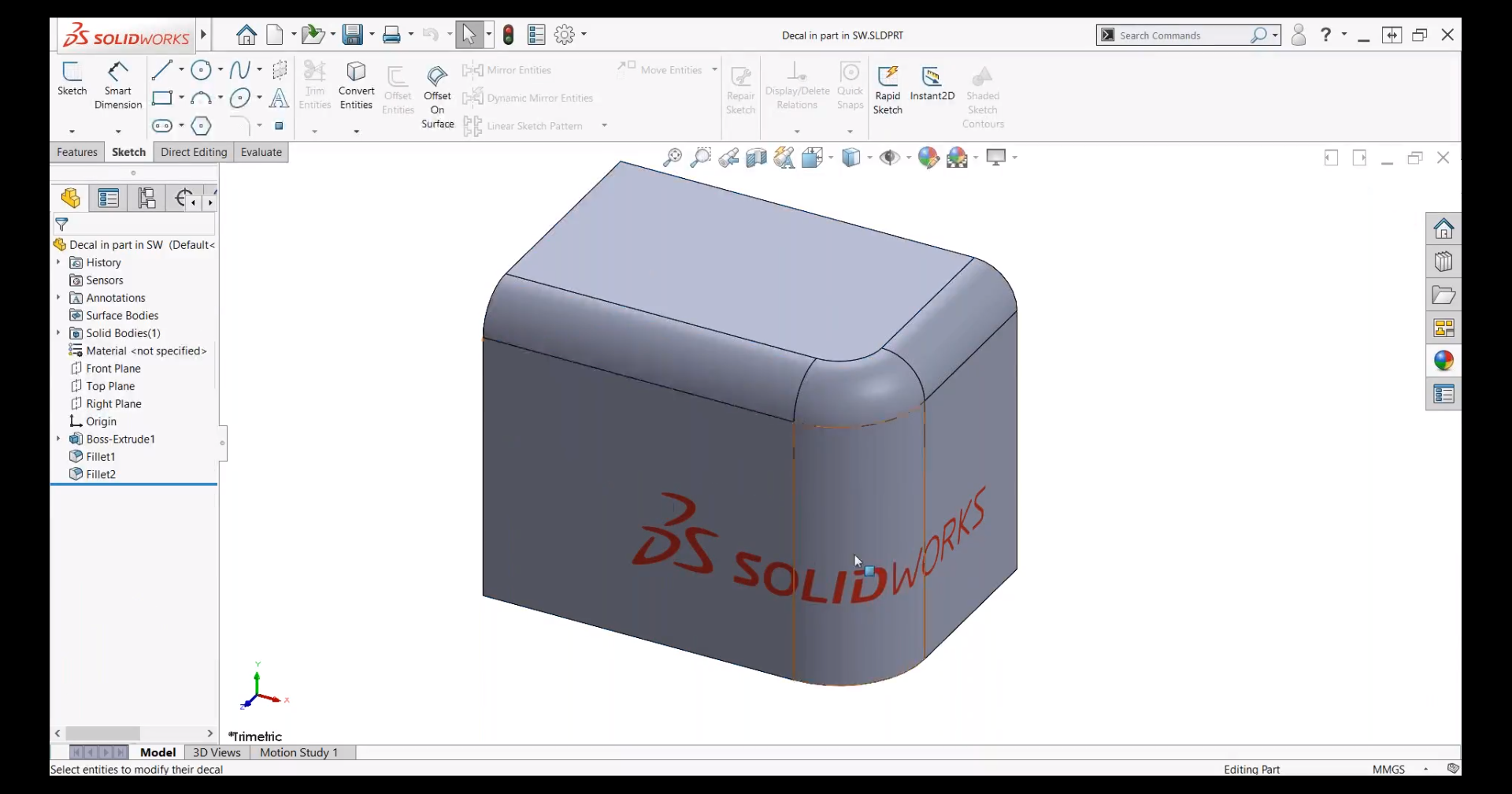Select the Point sketch tool
1512x794 pixels.
click(279, 126)
